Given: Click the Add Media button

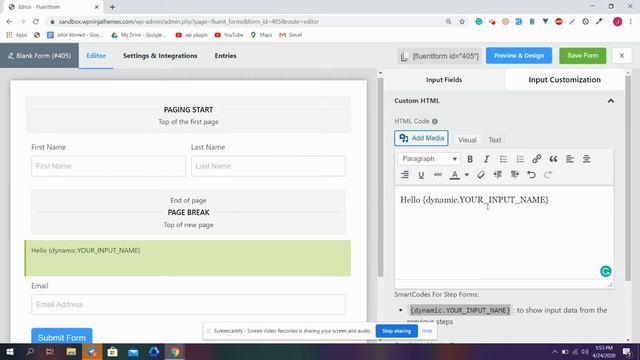Looking at the screenshot, I should (421, 138).
